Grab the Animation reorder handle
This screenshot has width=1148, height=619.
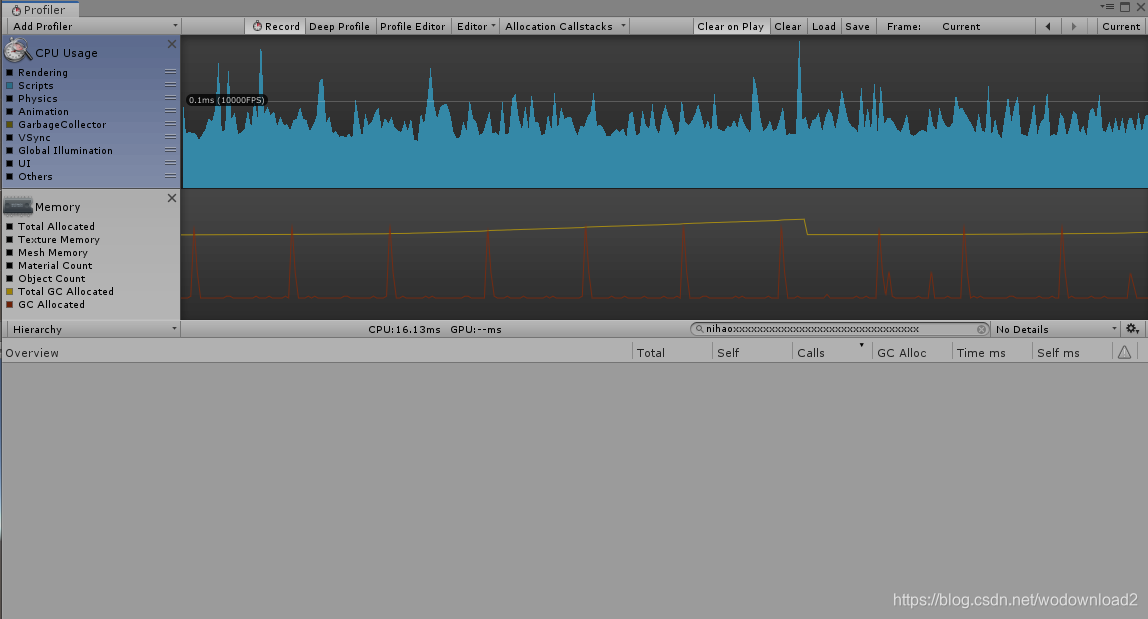tap(170, 111)
